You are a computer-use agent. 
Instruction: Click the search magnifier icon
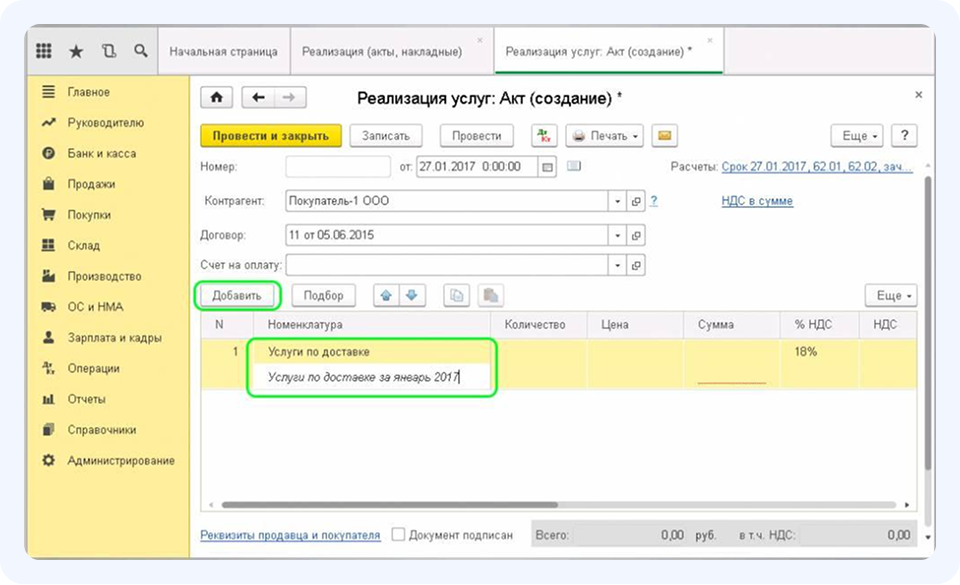click(x=141, y=51)
